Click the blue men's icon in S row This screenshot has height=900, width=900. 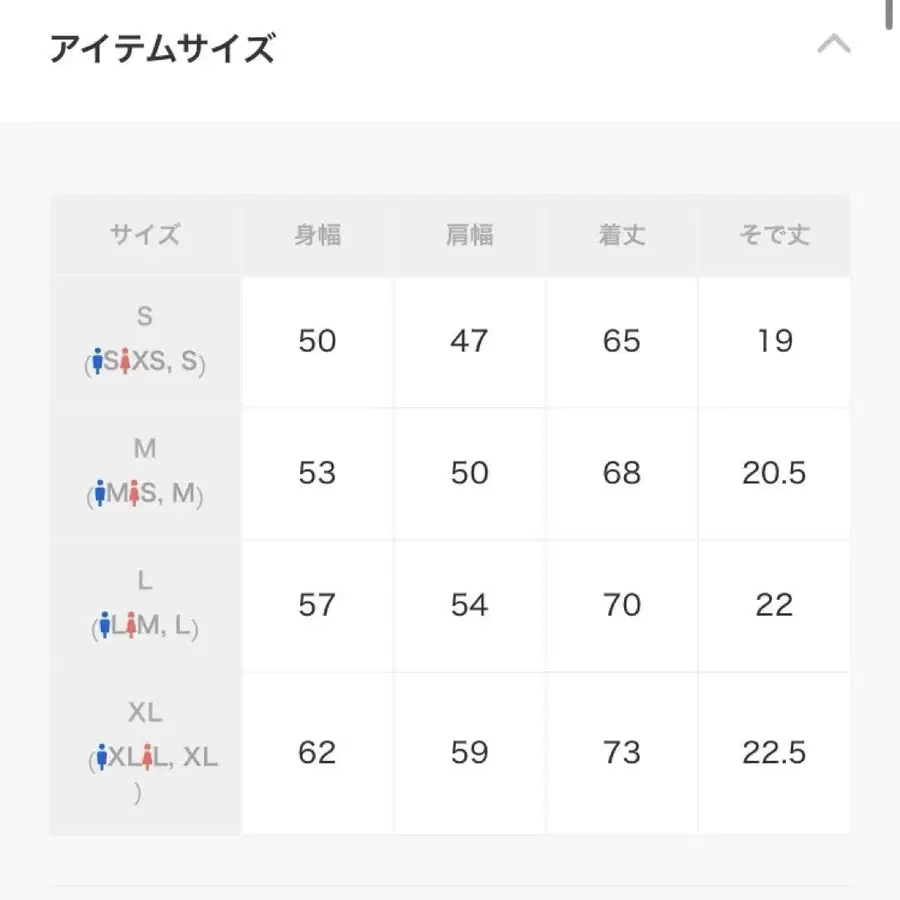[x=96, y=362]
